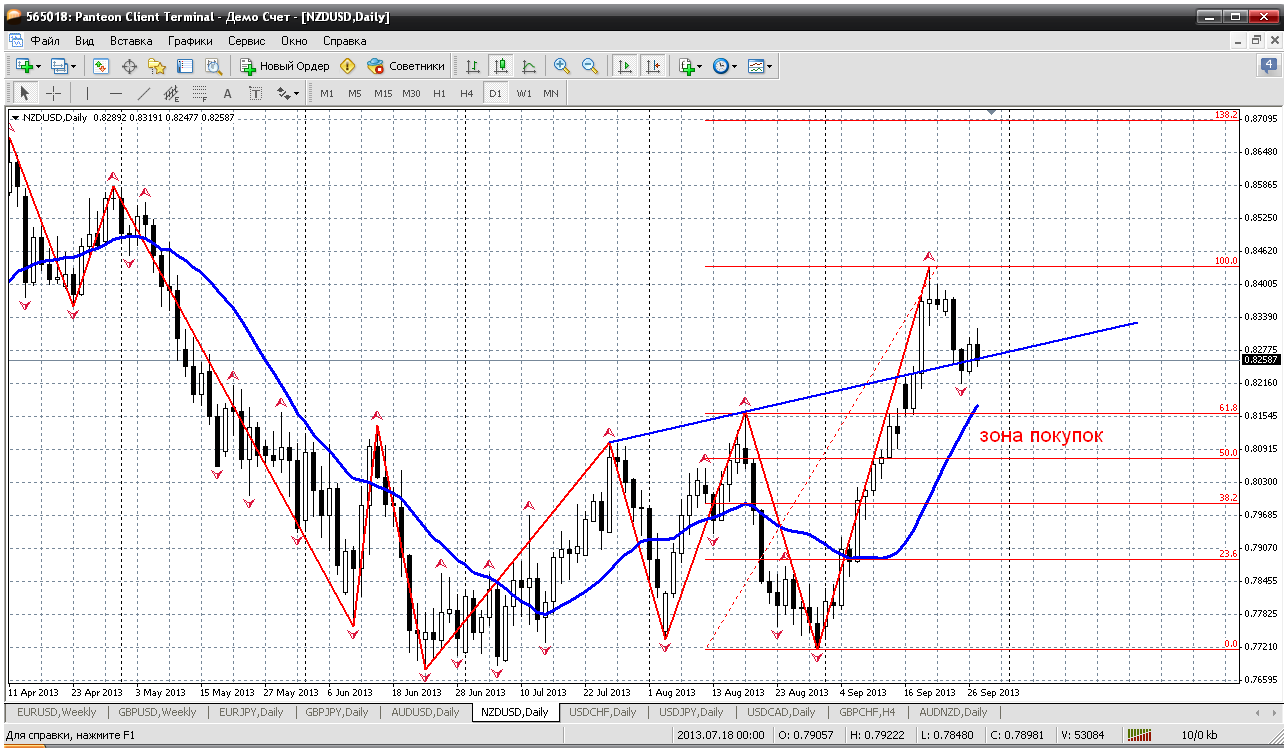Toggle chart shift from right edge
The image size is (1288, 748).
click(x=653, y=66)
